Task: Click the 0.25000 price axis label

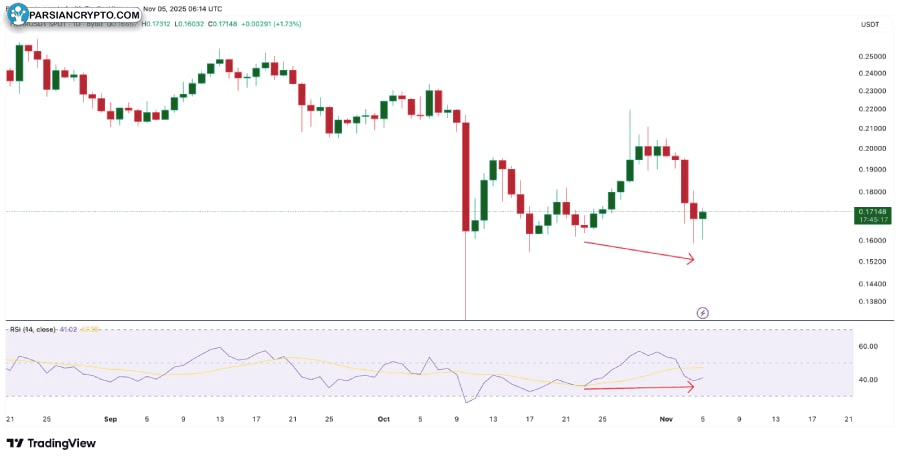Action: pos(870,57)
